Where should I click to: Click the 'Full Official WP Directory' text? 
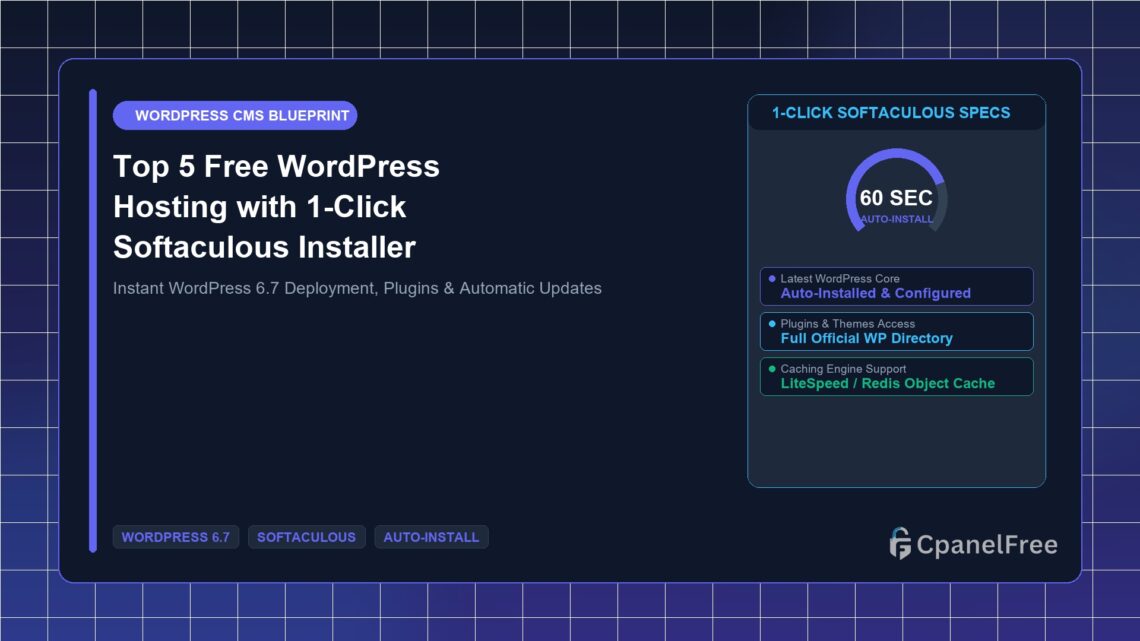[867, 338]
